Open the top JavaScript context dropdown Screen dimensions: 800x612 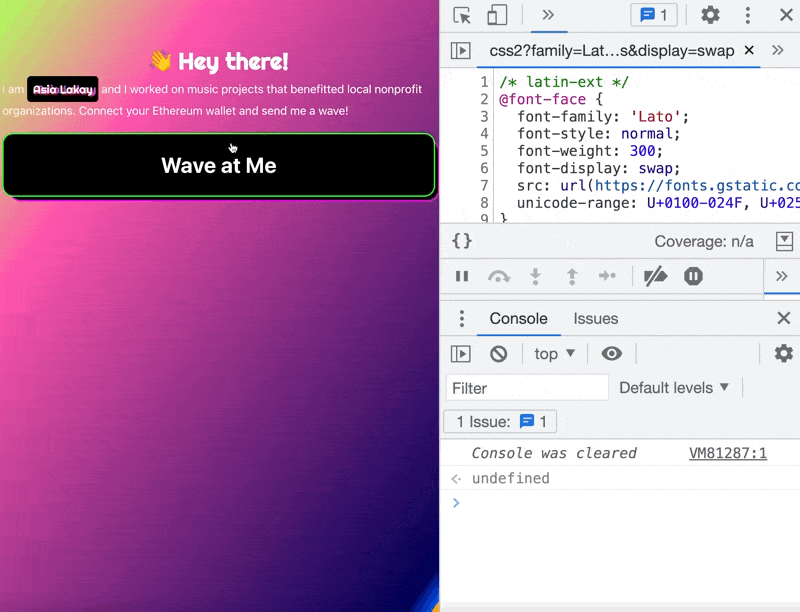tap(555, 353)
